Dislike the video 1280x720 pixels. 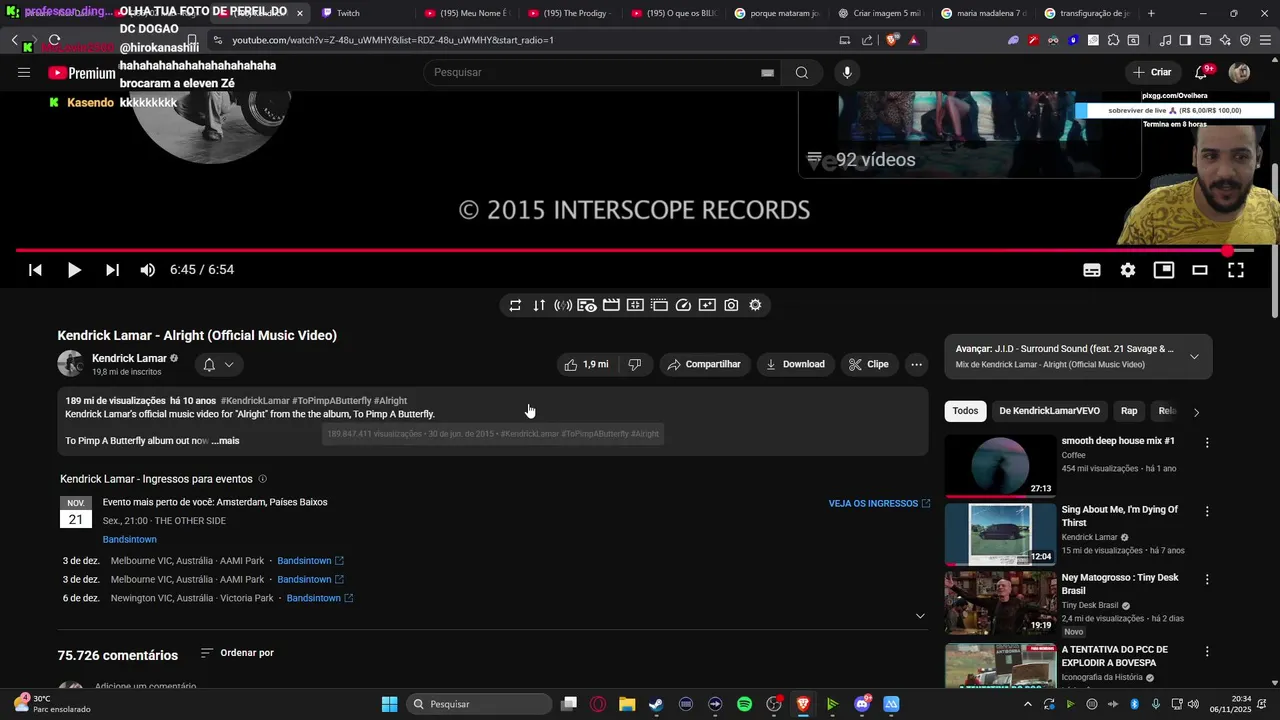coord(634,364)
